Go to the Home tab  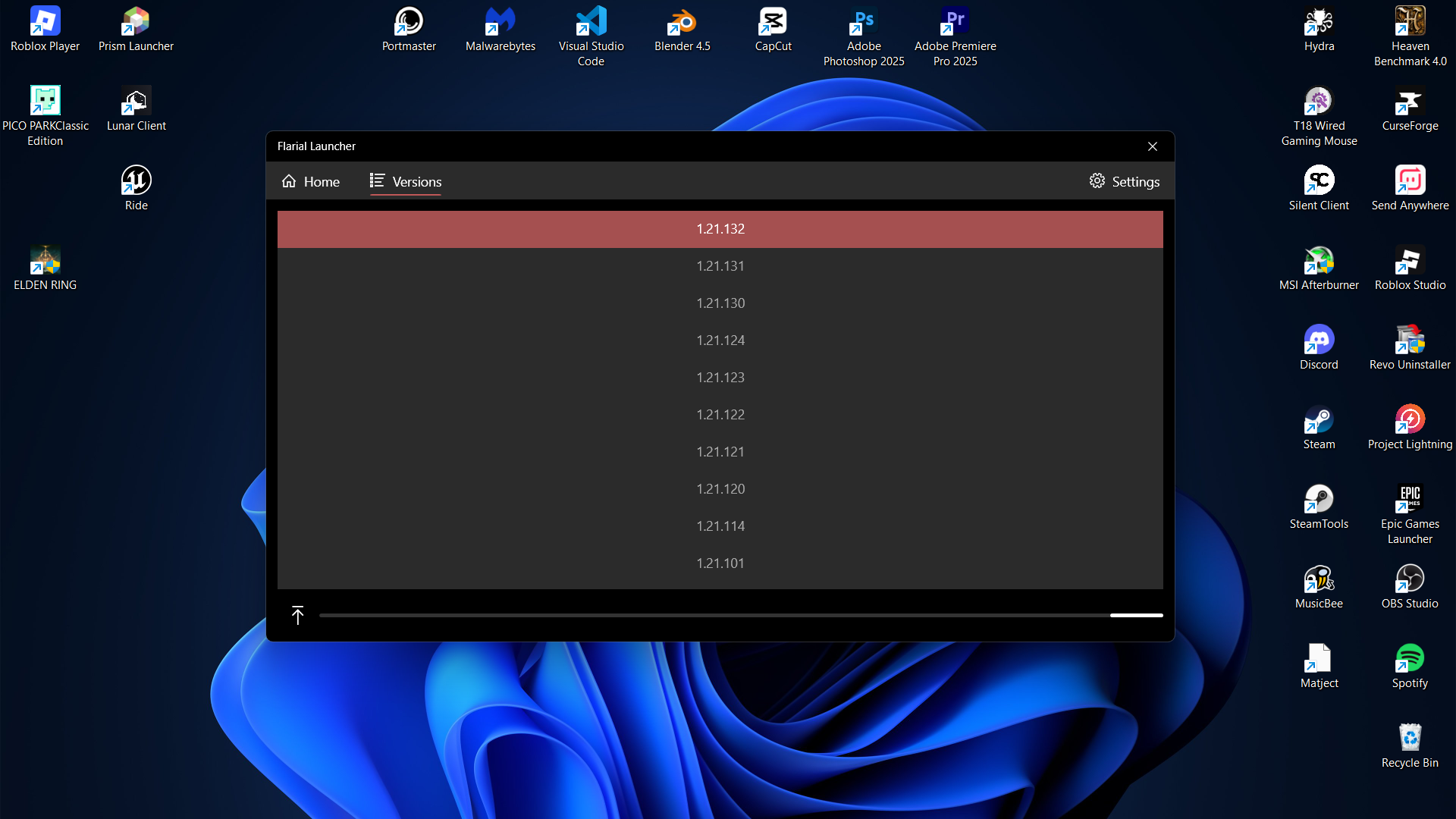coord(311,181)
